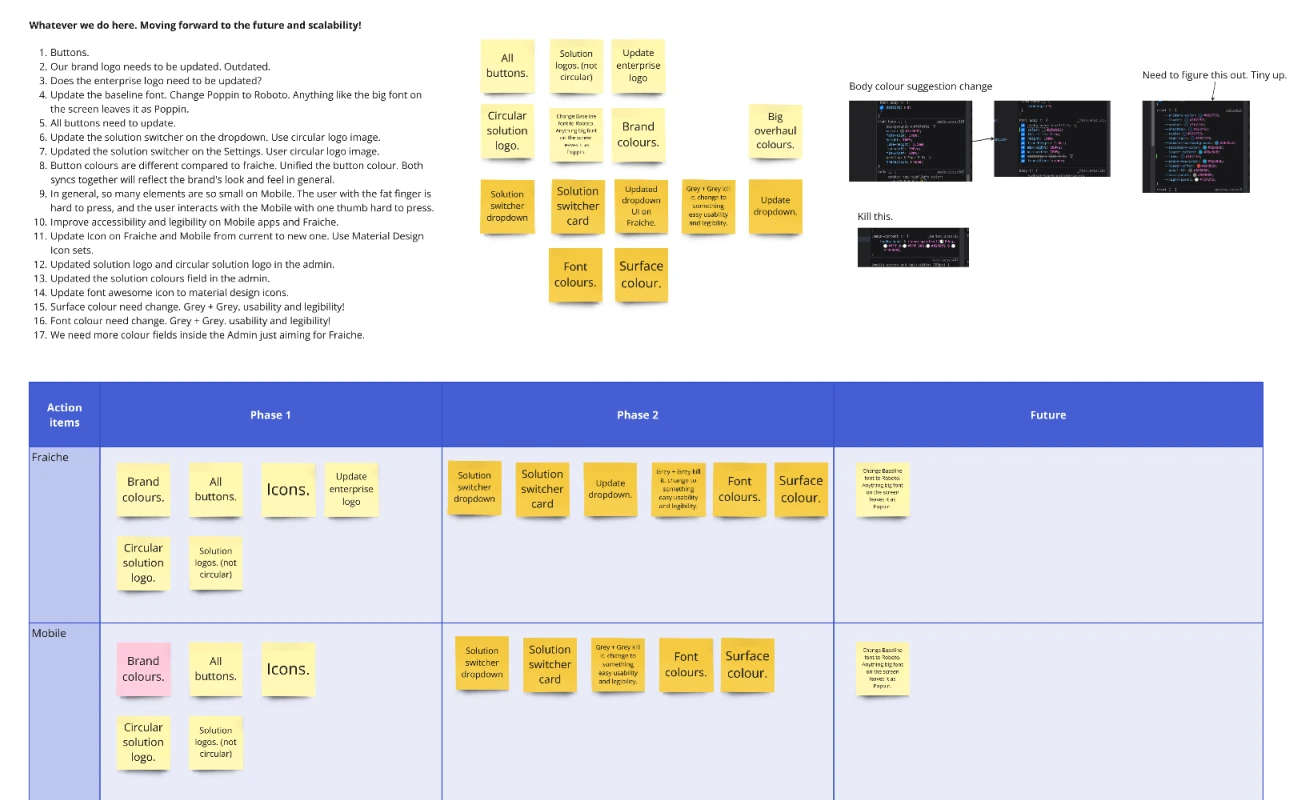Select the All buttons note above the table
The height and width of the screenshot is (800, 1291).
pyautogui.click(x=507, y=66)
